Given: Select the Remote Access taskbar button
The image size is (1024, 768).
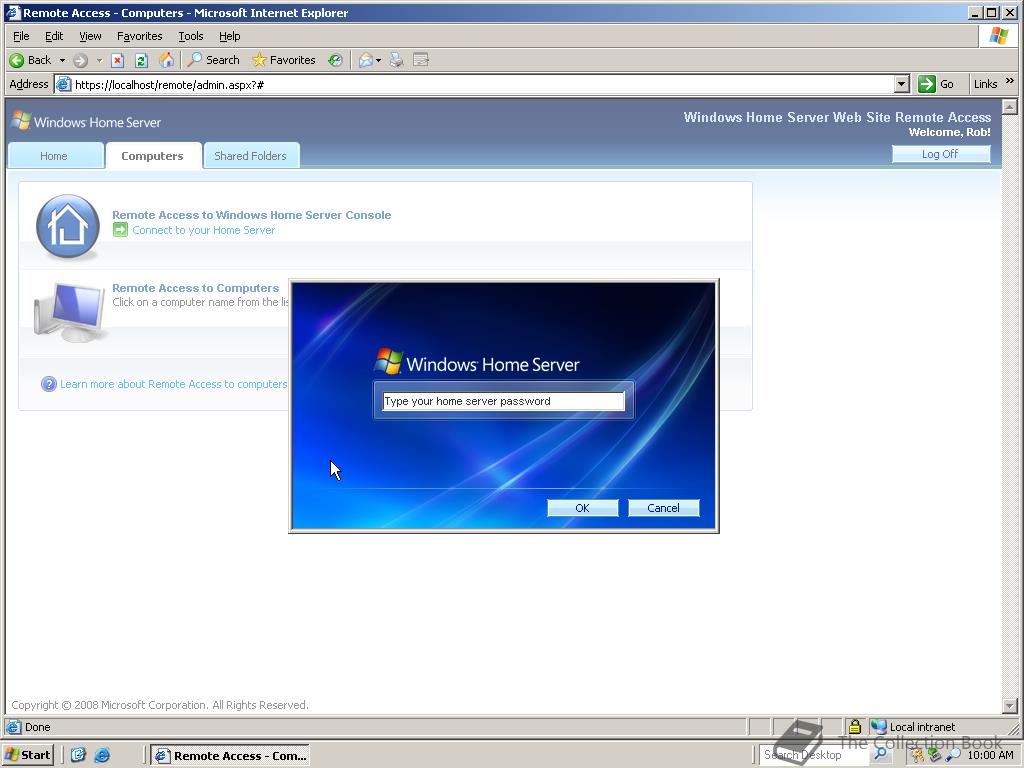Looking at the screenshot, I should point(230,756).
